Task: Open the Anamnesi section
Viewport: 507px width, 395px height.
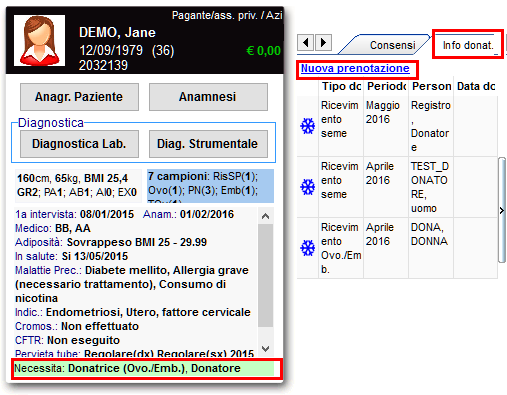Action: [x=208, y=97]
